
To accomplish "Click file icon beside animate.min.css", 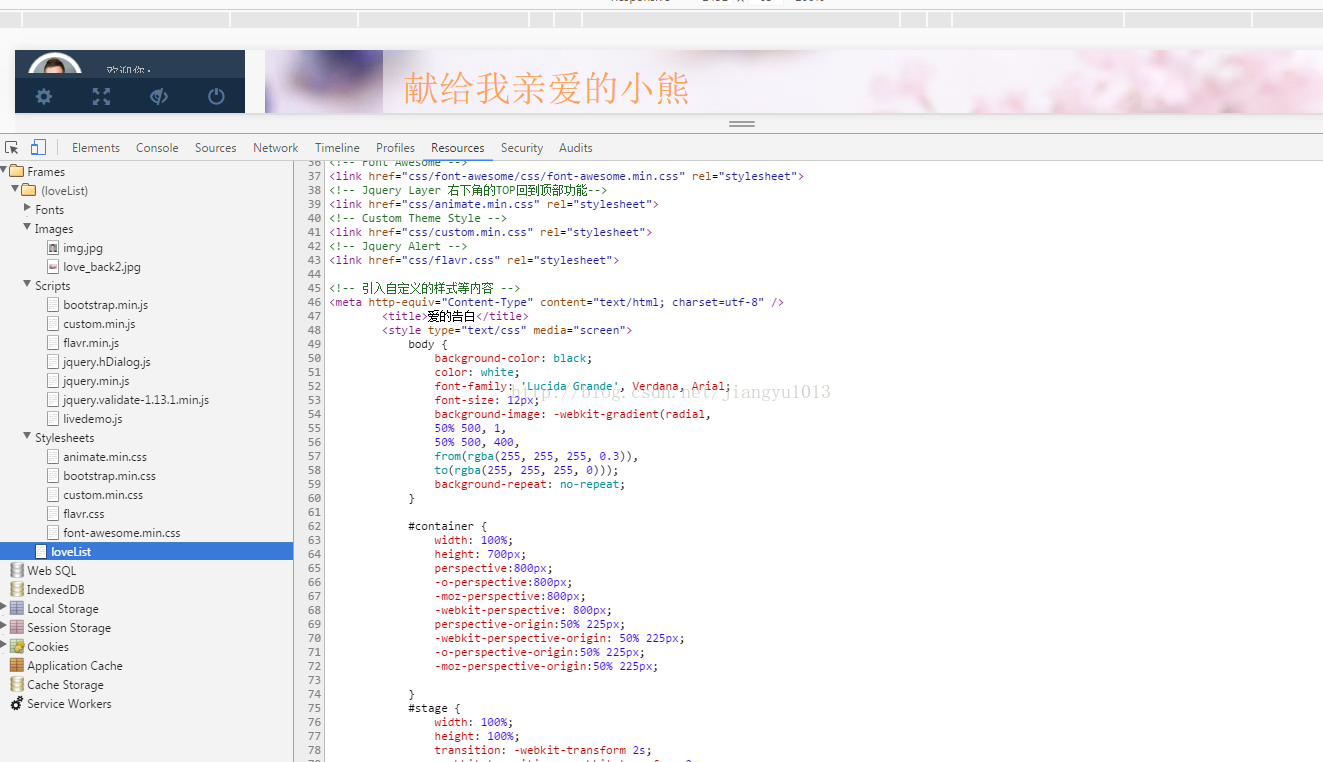I will (53, 456).
